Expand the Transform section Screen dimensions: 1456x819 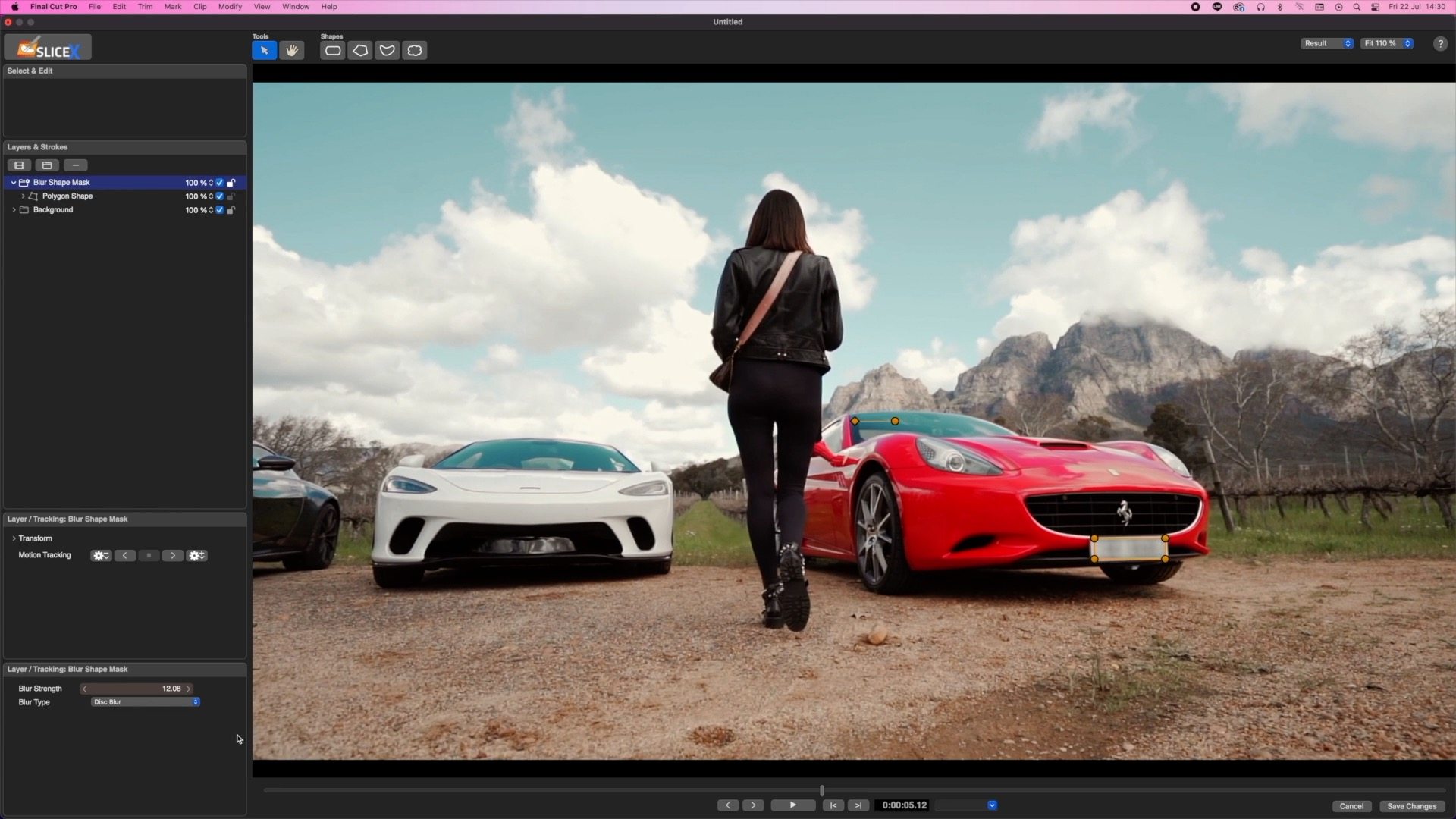coord(14,538)
